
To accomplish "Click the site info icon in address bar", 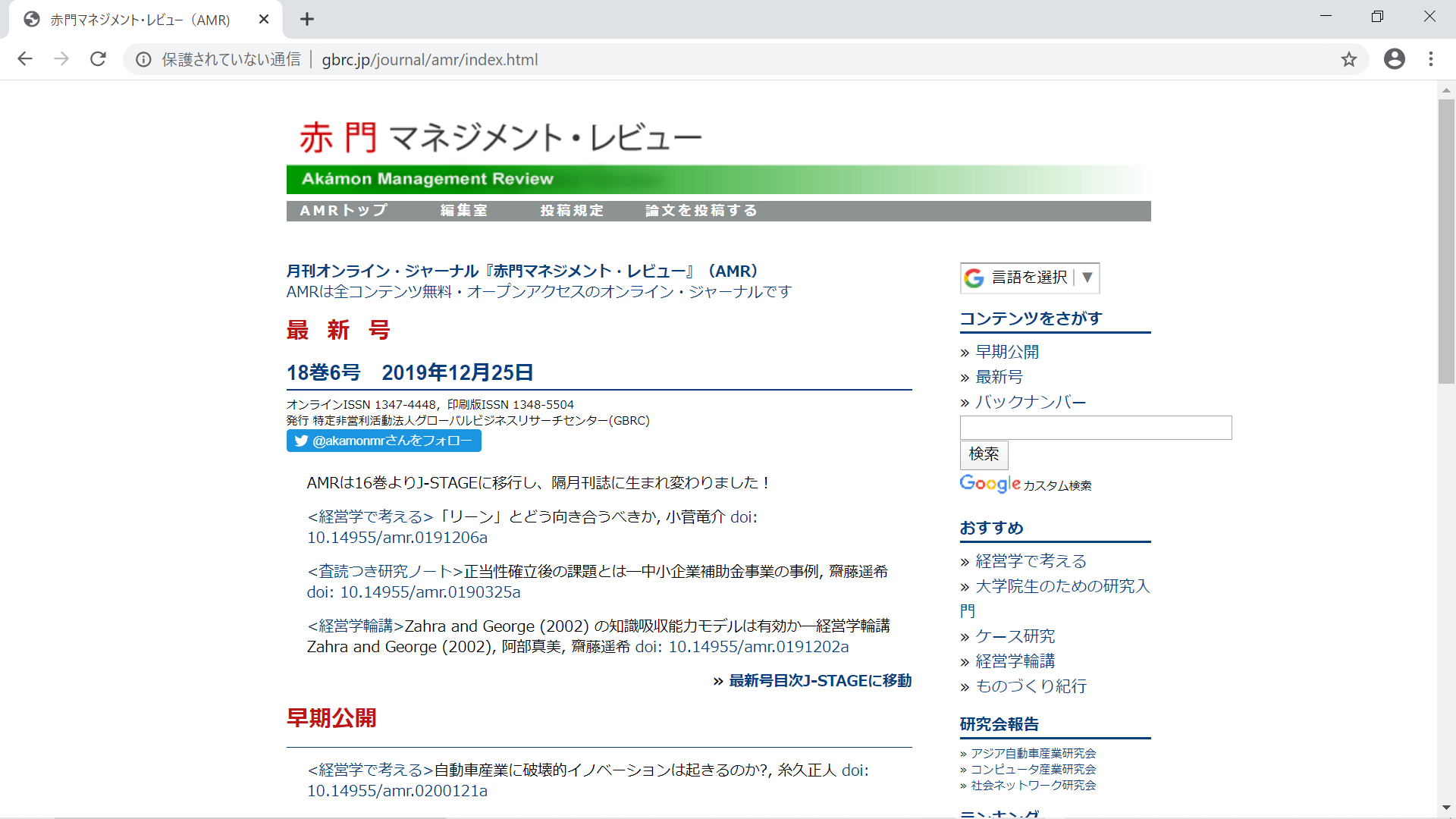I will 143,59.
